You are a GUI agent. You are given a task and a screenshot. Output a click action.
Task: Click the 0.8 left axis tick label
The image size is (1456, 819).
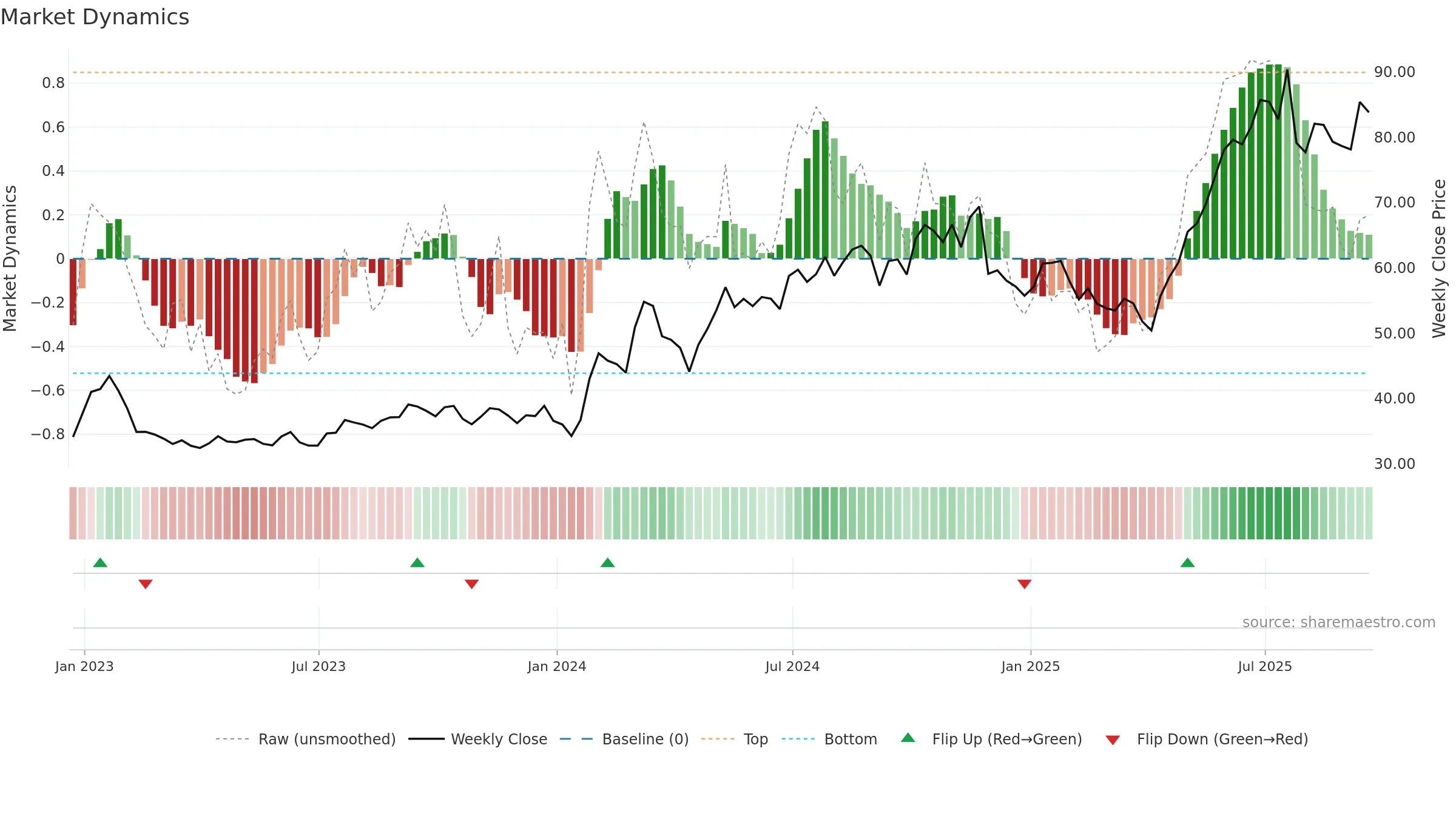(x=53, y=83)
